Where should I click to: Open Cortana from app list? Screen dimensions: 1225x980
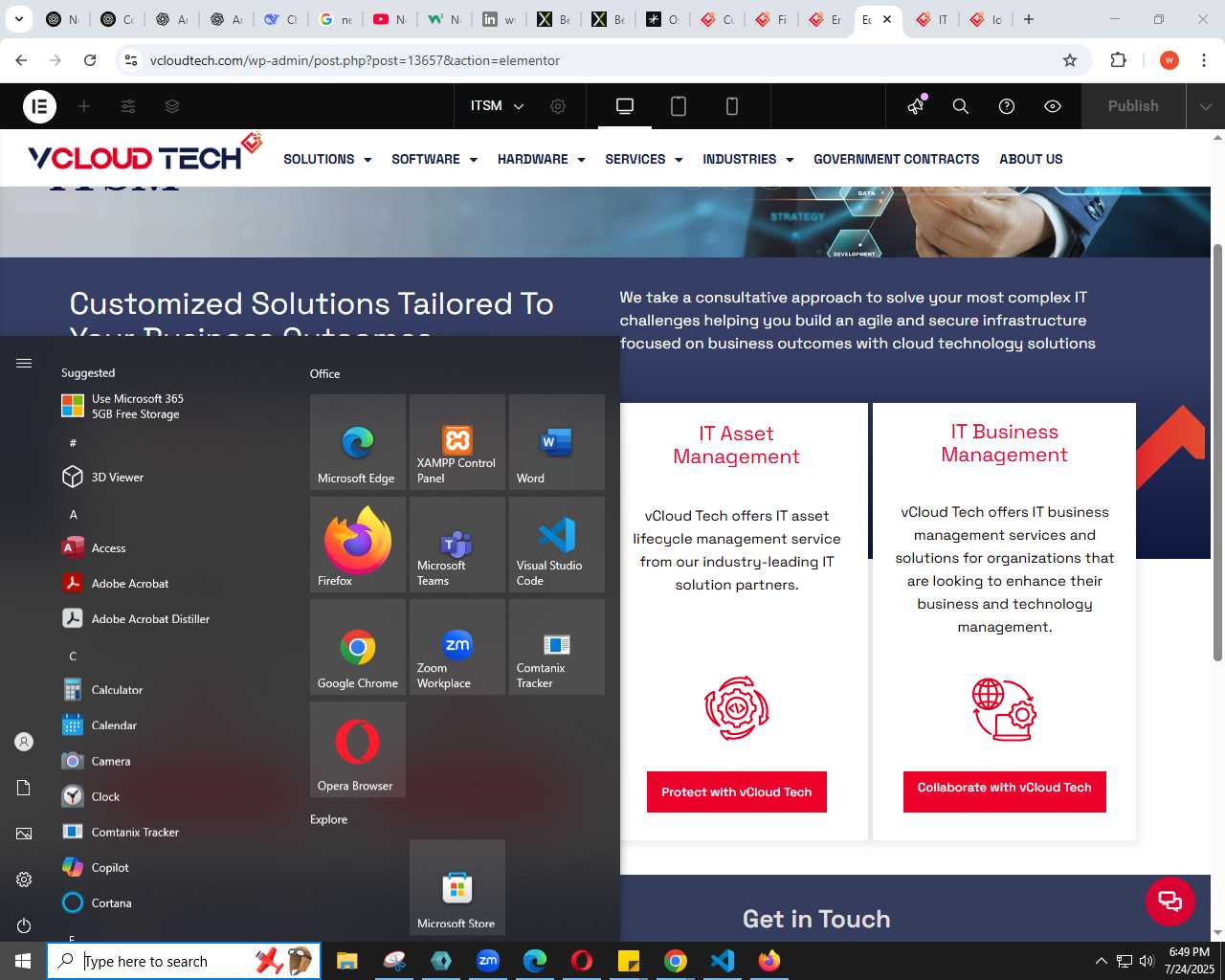172,902
